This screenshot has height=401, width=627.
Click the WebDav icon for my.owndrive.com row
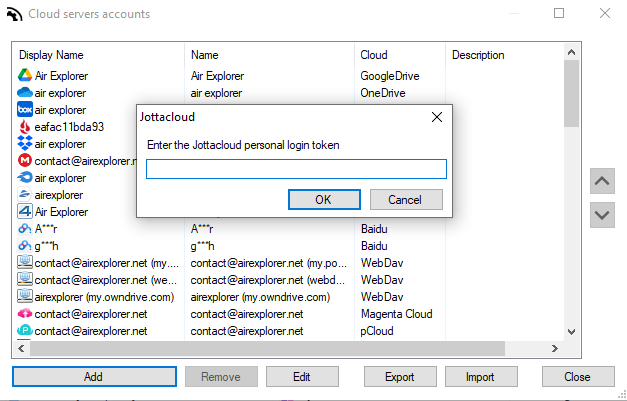[25, 296]
